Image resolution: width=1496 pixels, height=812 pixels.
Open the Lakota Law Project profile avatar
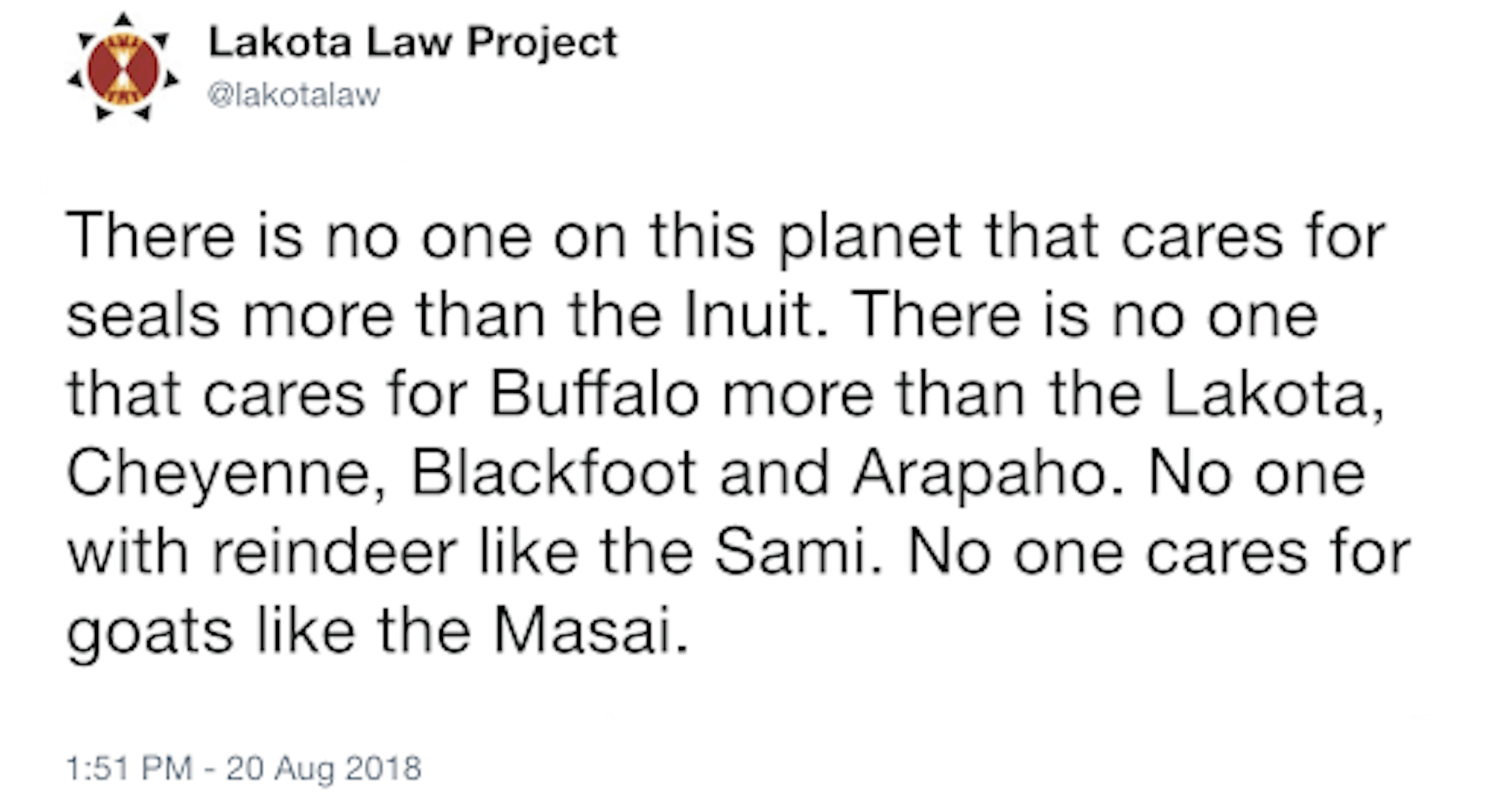pyautogui.click(x=123, y=68)
